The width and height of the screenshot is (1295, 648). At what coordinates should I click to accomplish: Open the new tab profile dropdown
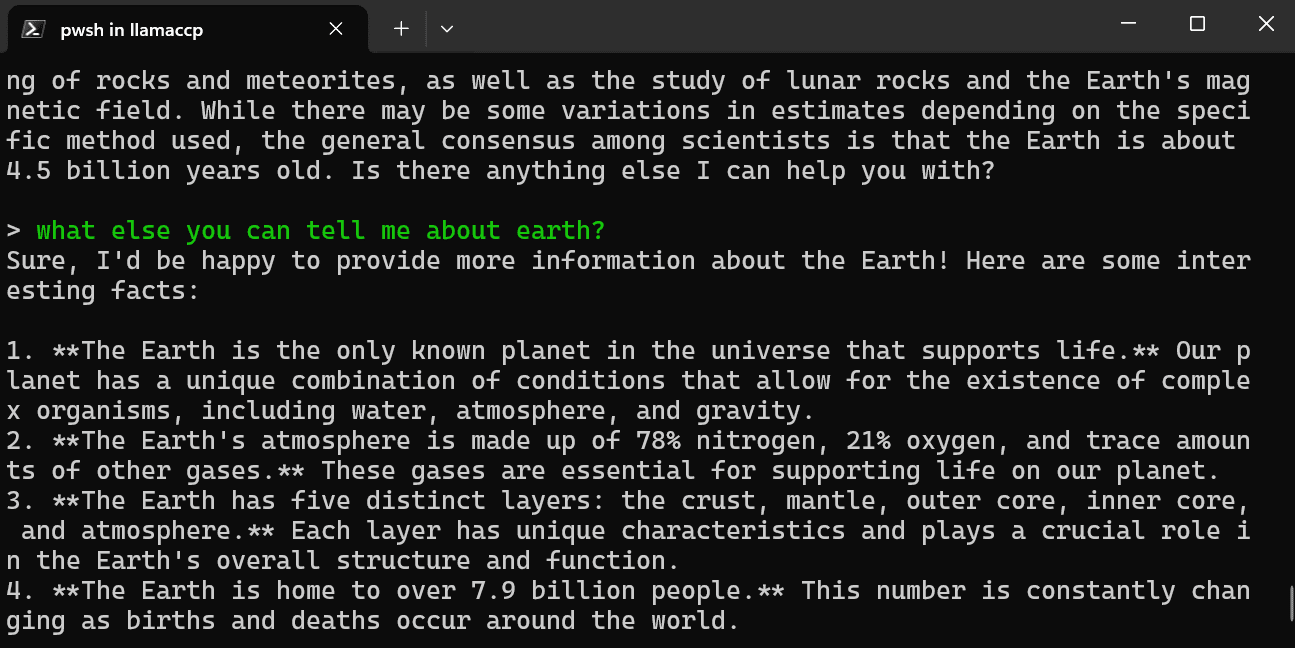(447, 29)
